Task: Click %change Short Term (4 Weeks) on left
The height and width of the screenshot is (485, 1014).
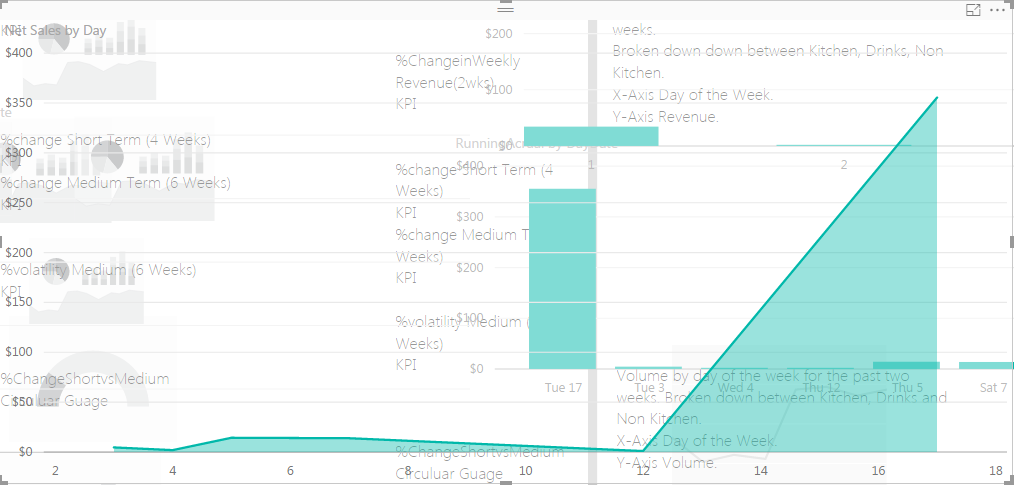Action: click(x=105, y=140)
